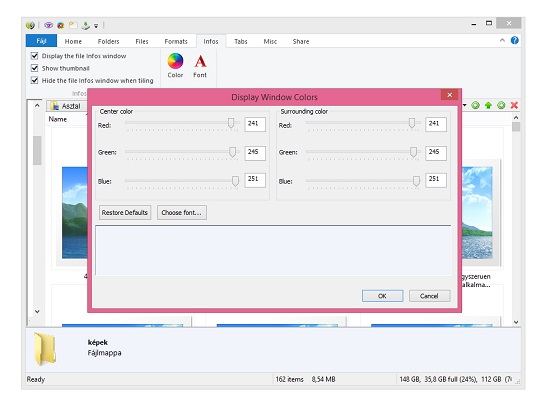Click the Restore Defaults button
The image size is (550, 404).
point(125,213)
